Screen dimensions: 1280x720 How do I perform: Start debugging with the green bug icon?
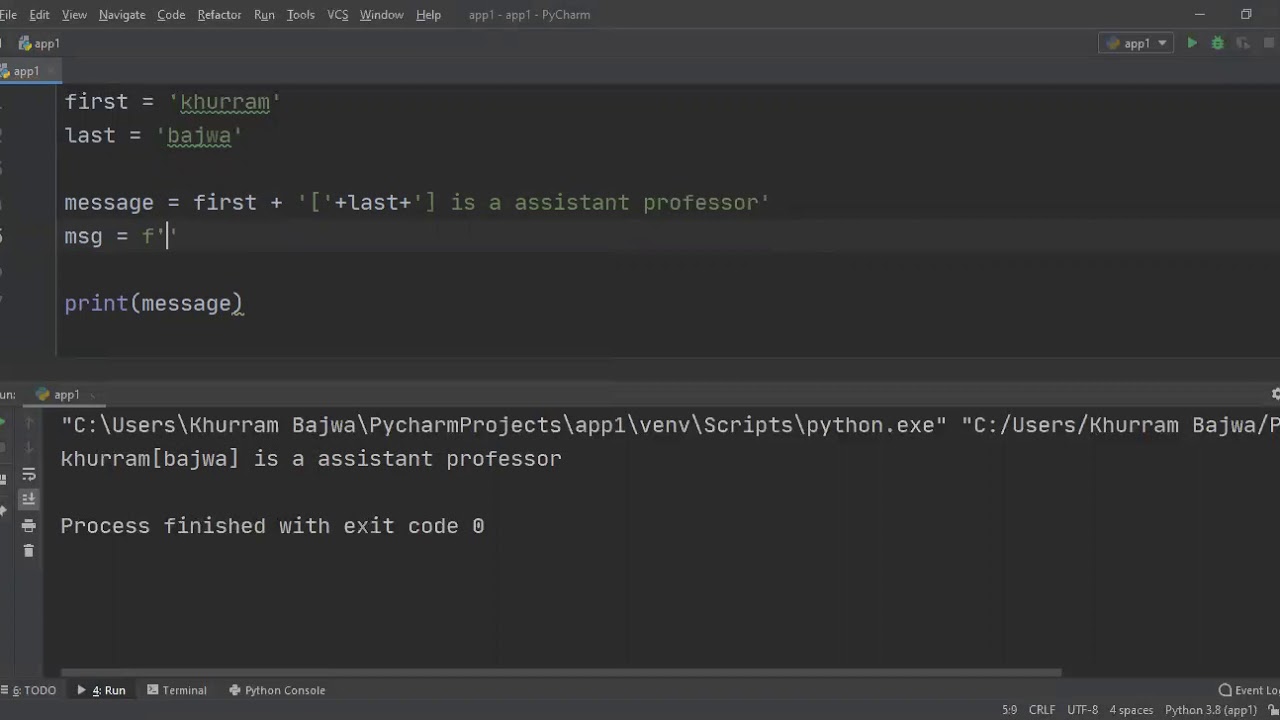click(1217, 43)
